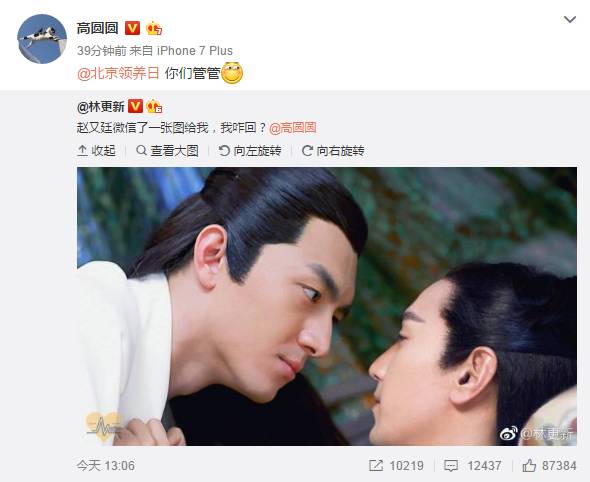Click the expanded repost photo
The height and width of the screenshot is (482, 590).
pos(327,306)
